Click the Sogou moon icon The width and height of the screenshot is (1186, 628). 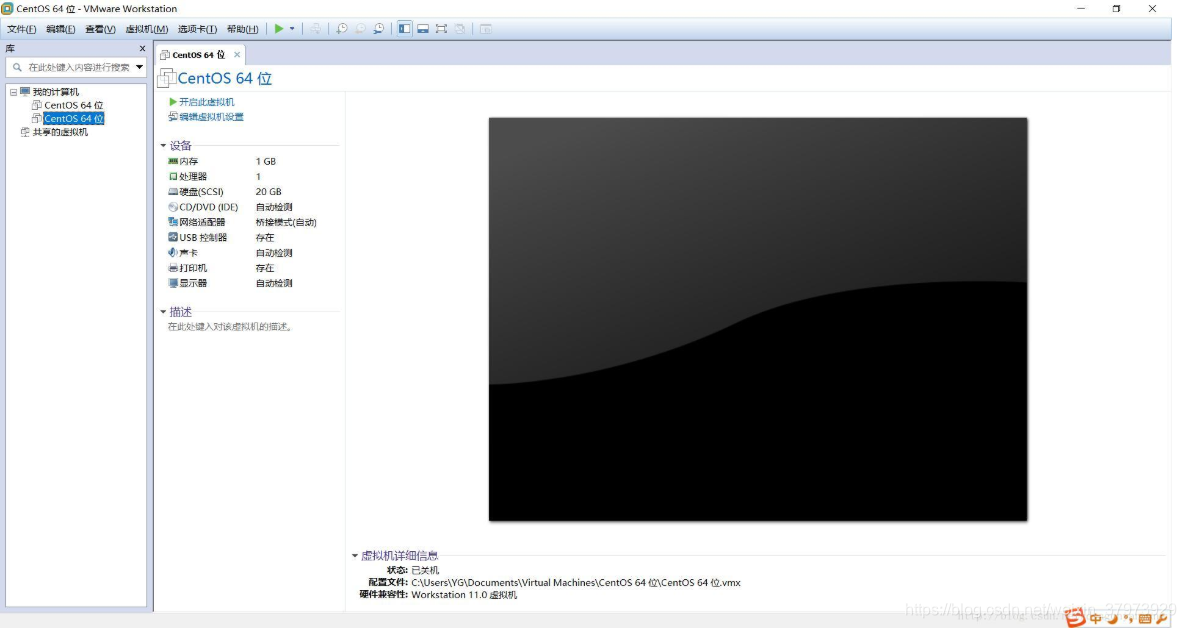(1113, 618)
